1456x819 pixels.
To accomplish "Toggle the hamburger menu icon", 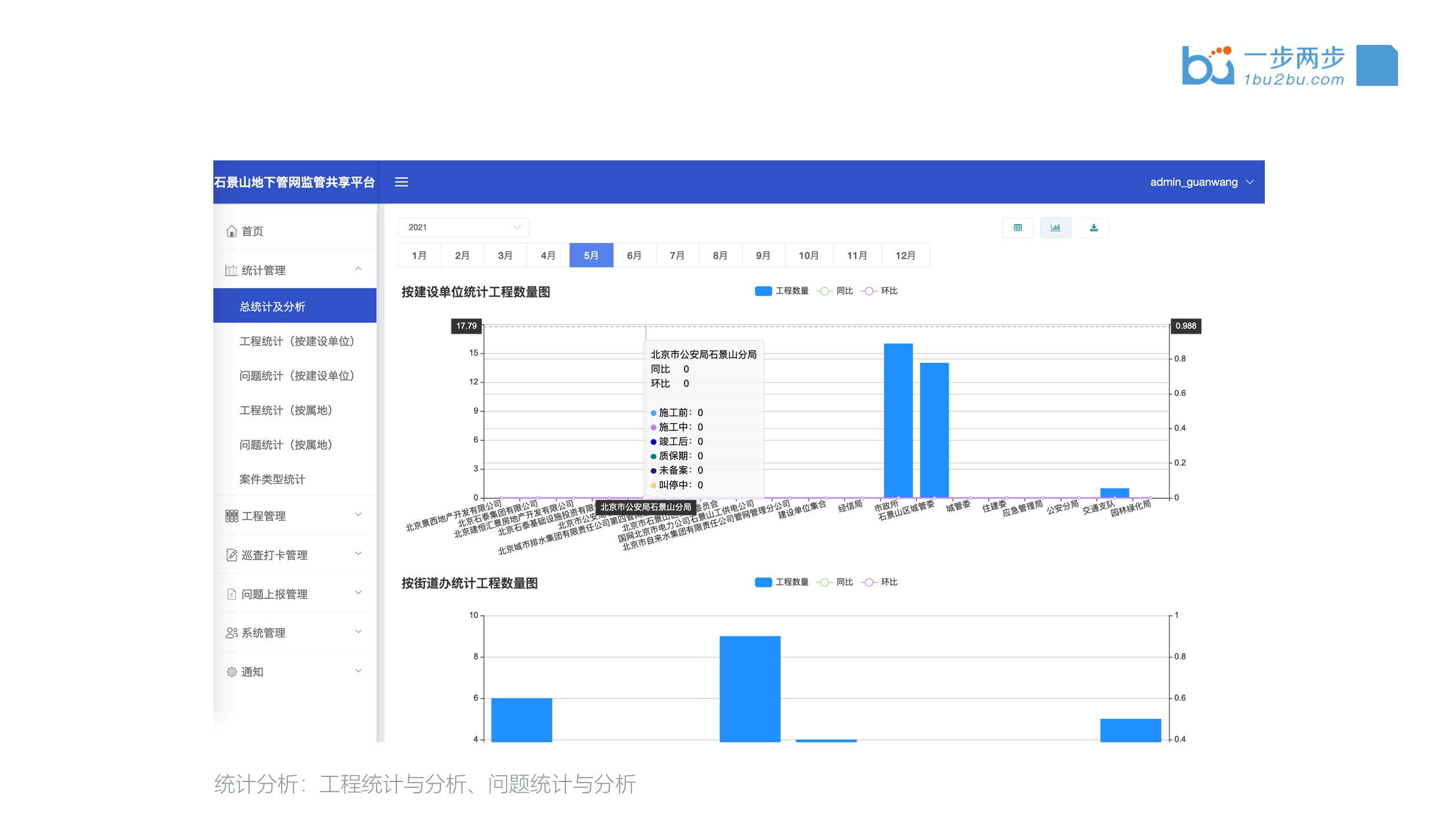I will click(401, 182).
